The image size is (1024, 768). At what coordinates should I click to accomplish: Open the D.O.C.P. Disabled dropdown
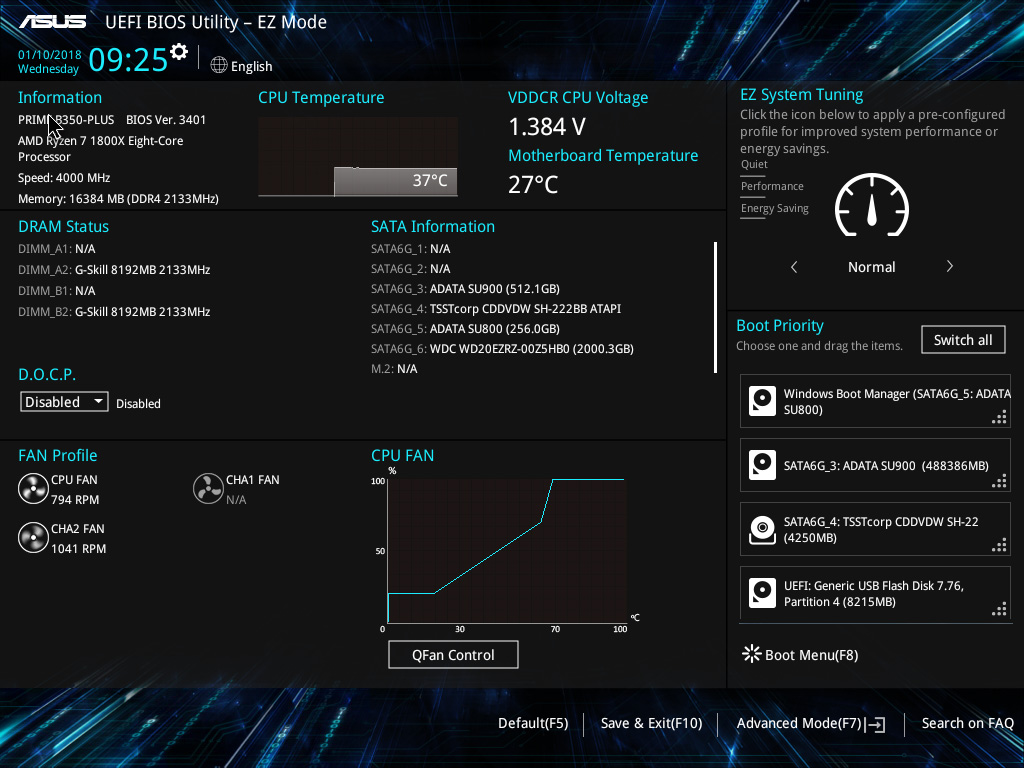tap(64, 402)
